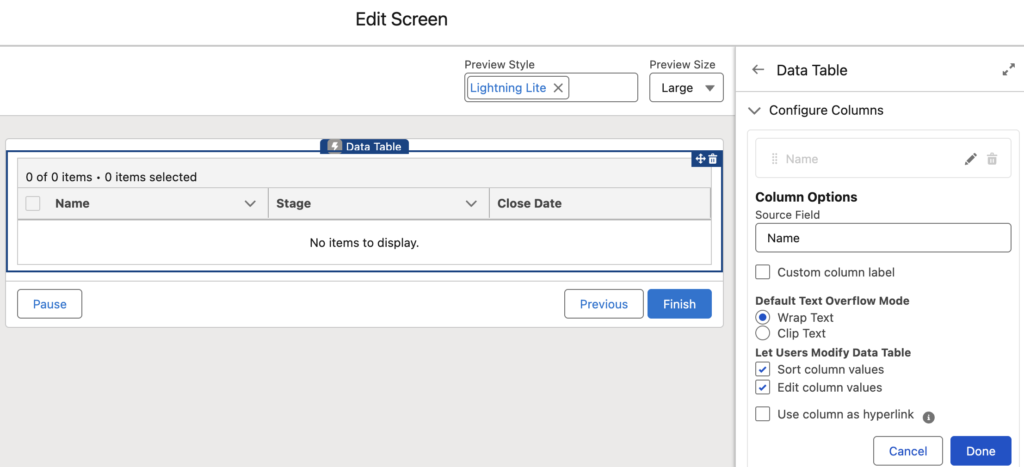The width and height of the screenshot is (1024, 467).
Task: Click the Preview Style combo box
Action: pyautogui.click(x=551, y=88)
